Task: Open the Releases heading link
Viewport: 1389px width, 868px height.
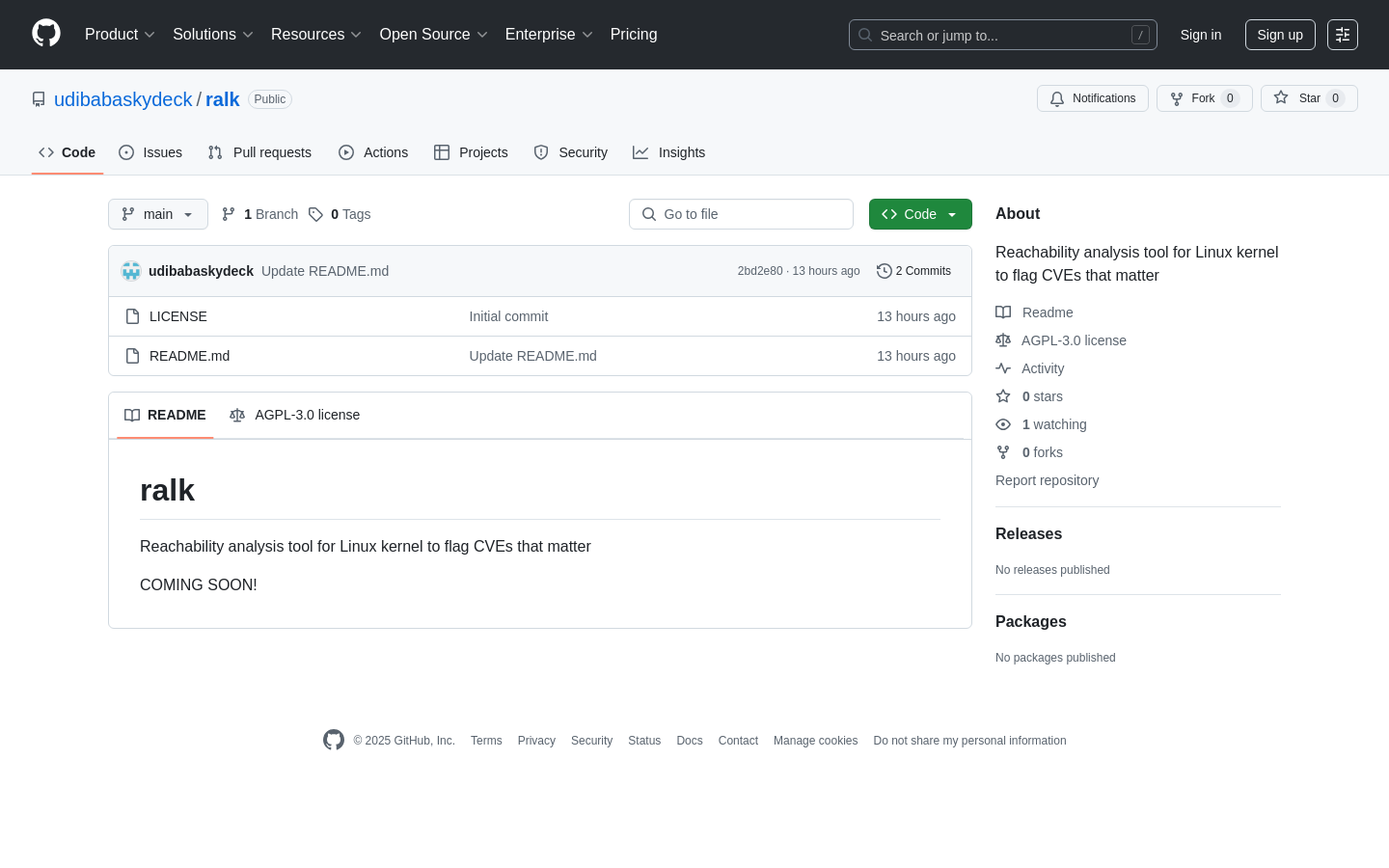Action: [x=1028, y=534]
